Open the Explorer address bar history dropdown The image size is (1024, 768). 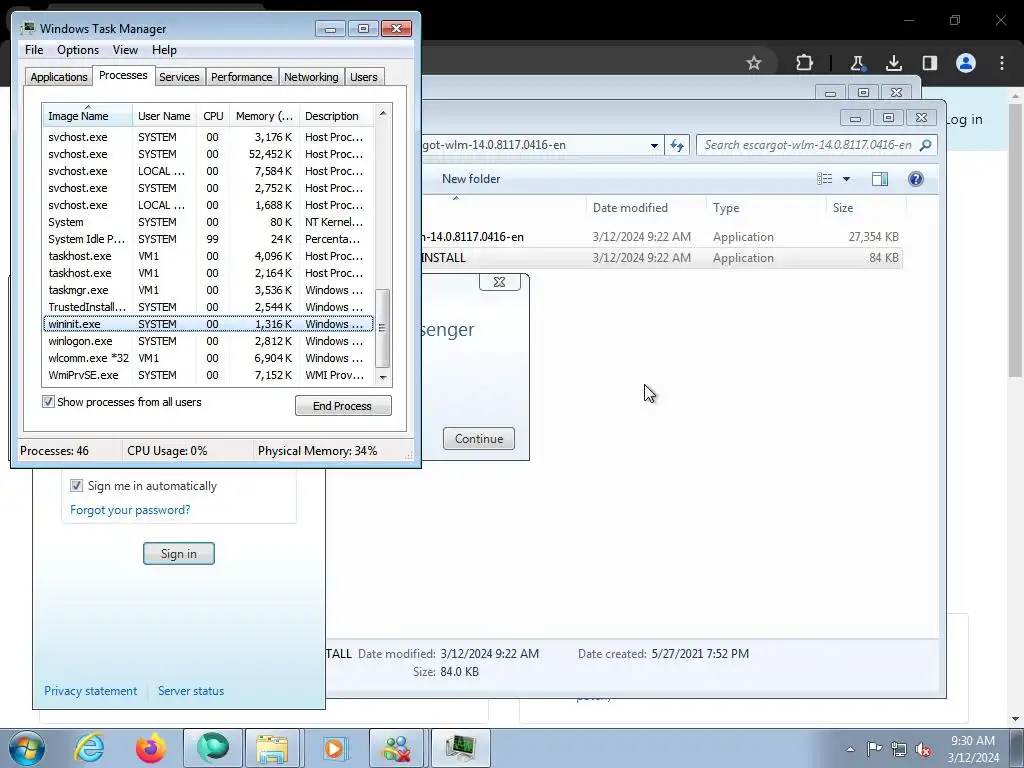[x=654, y=145]
